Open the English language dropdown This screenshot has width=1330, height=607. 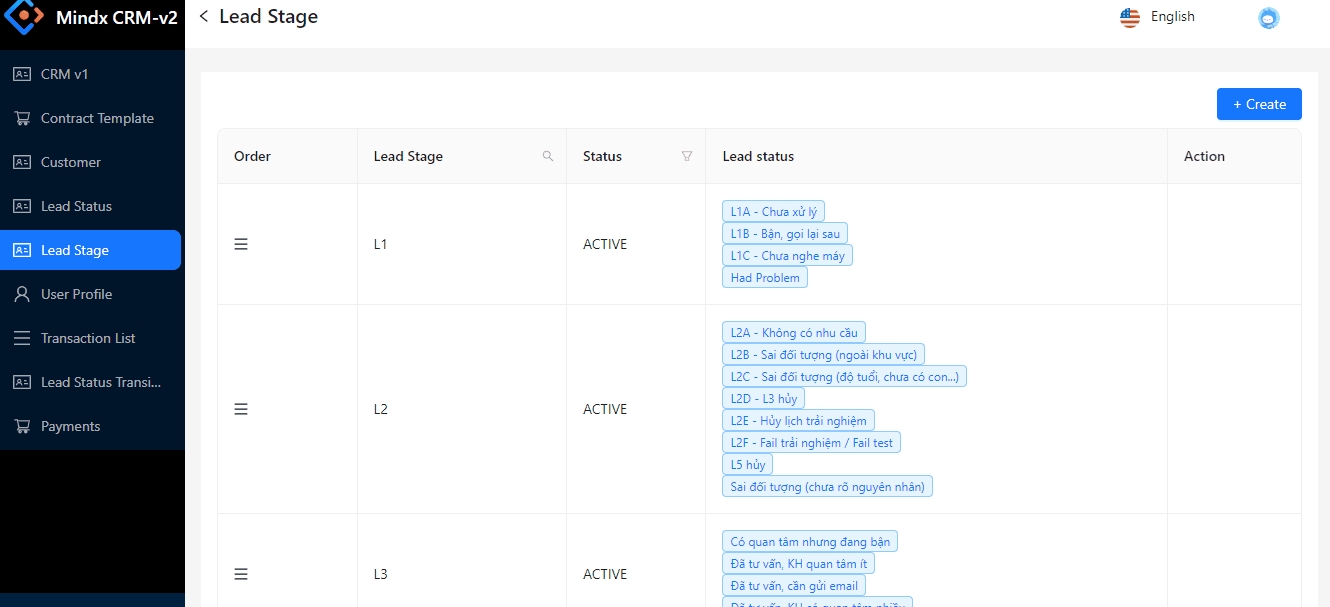(x=1172, y=17)
